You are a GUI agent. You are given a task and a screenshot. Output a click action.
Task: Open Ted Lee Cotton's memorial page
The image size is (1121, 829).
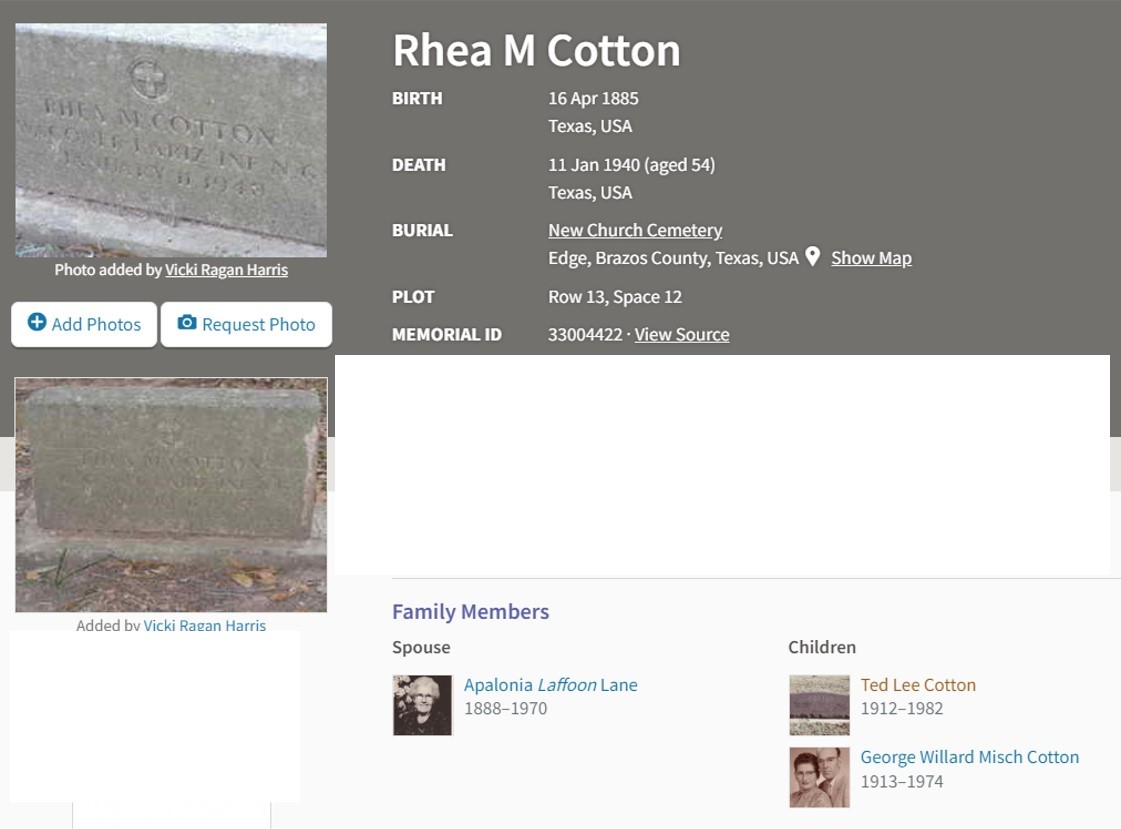pos(918,685)
